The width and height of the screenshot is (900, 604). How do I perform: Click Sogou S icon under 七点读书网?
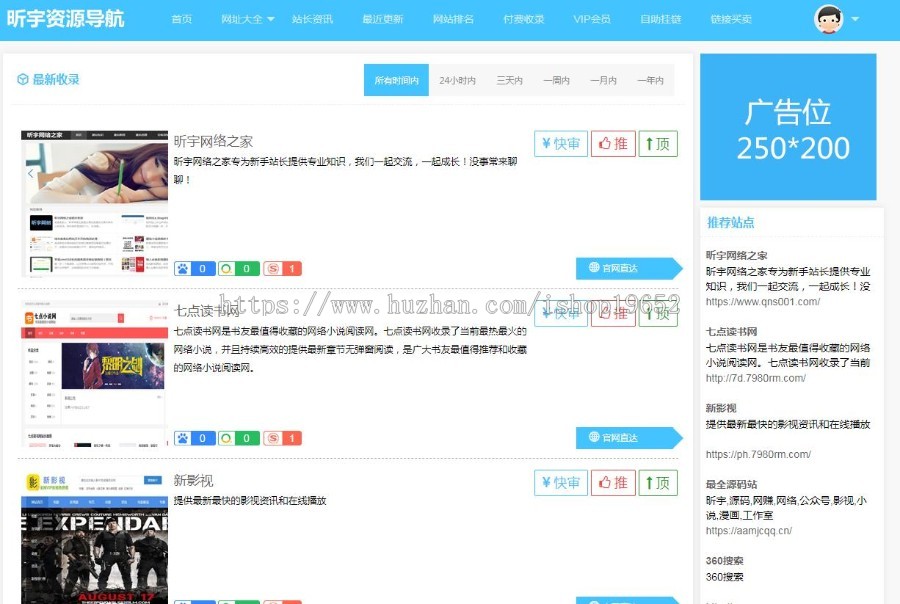click(273, 438)
